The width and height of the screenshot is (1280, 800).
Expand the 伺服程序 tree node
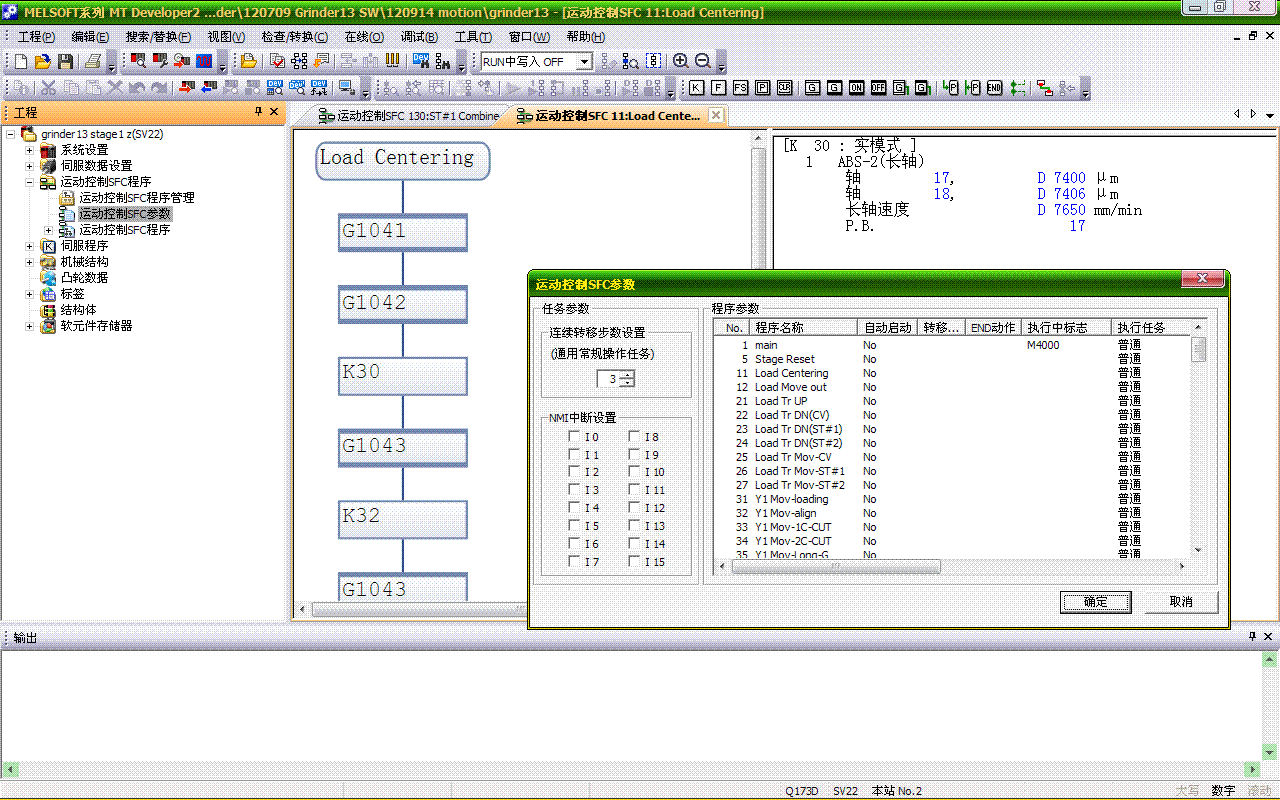coord(30,246)
